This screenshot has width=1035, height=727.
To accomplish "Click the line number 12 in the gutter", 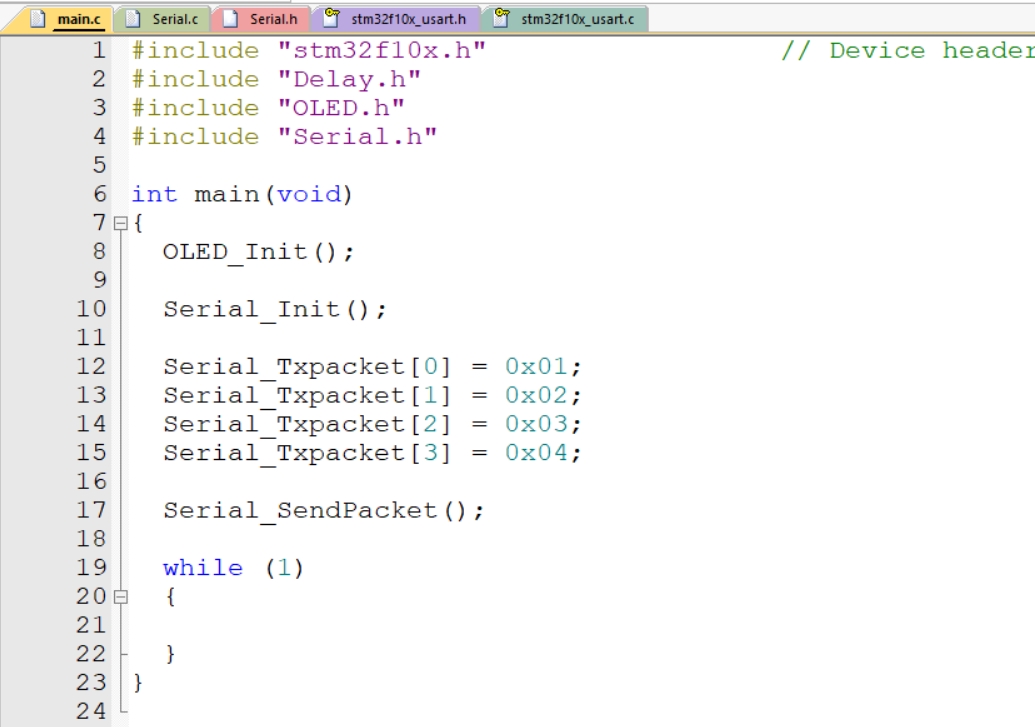I will (x=91, y=366).
